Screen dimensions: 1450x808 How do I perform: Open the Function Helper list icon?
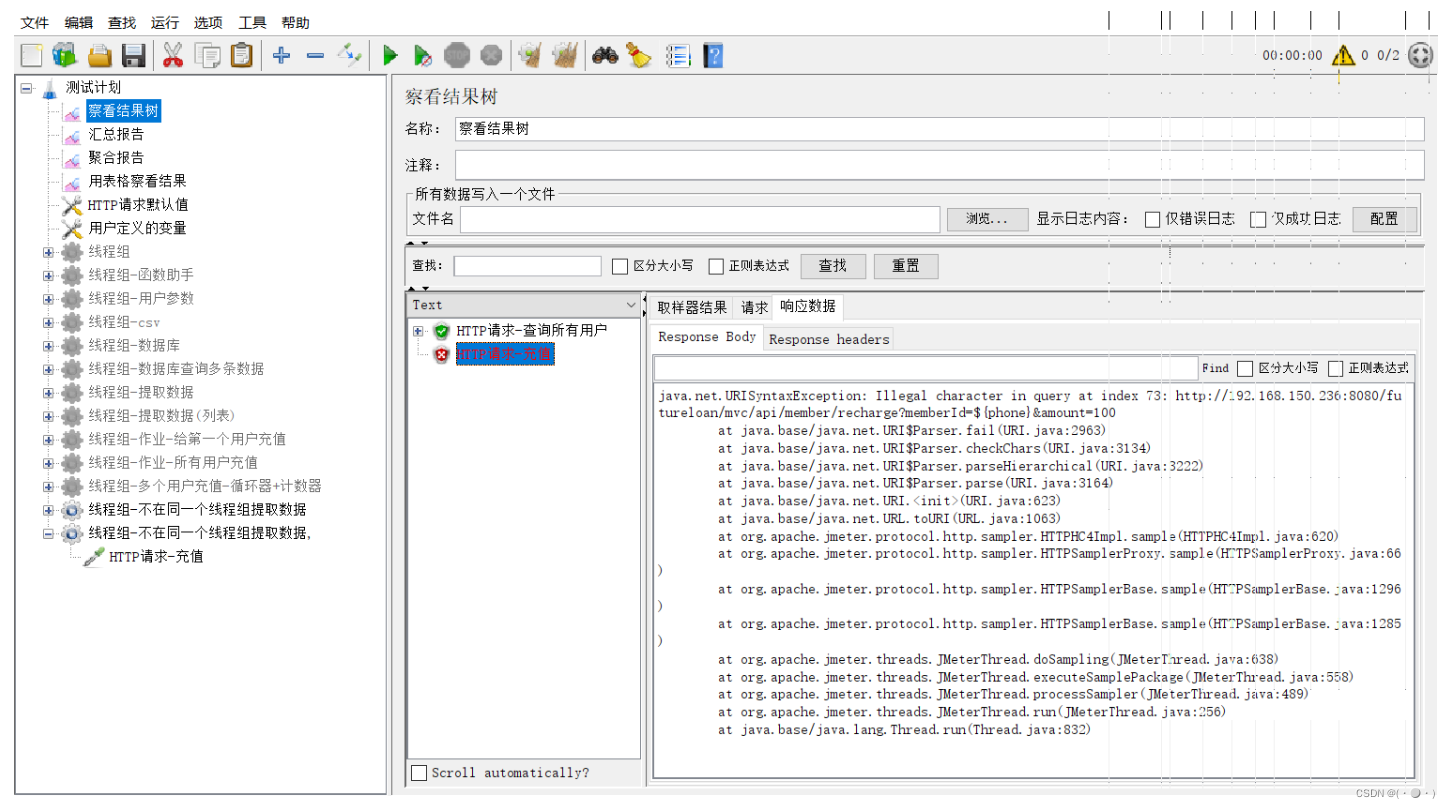point(679,56)
